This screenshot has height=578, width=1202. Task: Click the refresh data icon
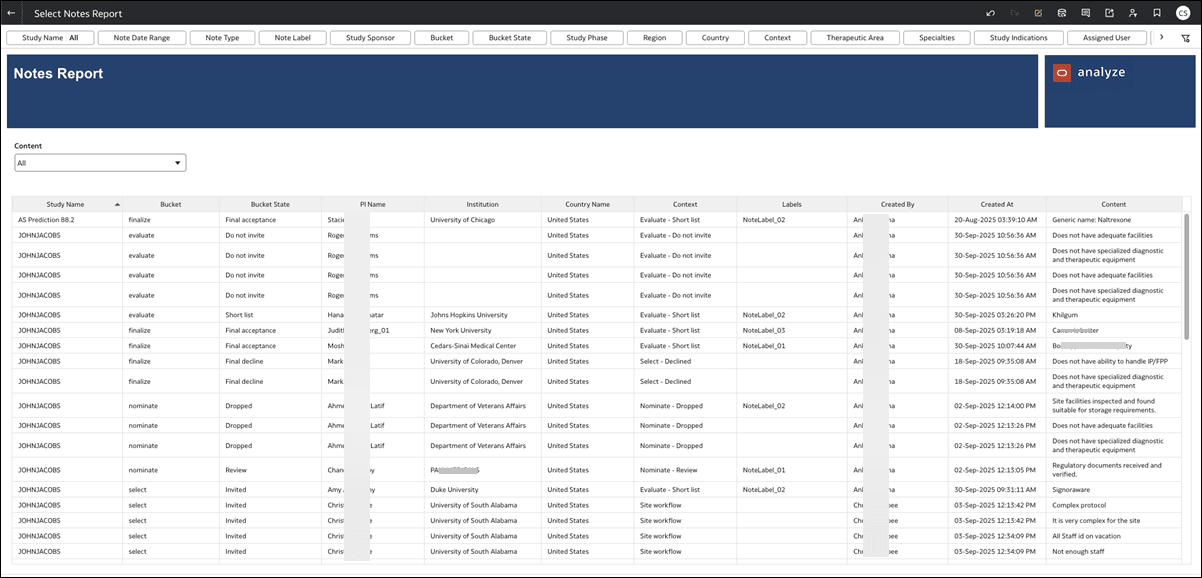coord(1062,13)
